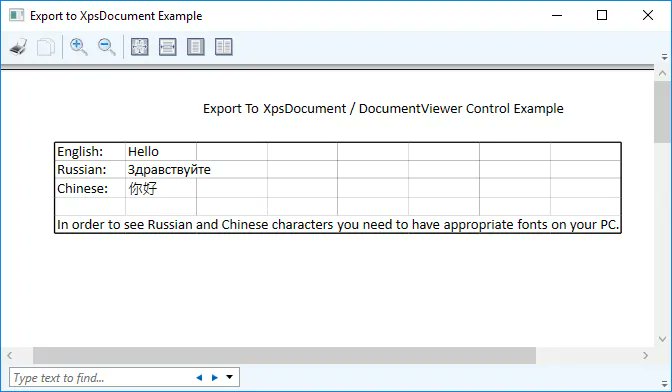Click the 'Russian:' table cell
The image size is (672, 392).
tap(90, 170)
